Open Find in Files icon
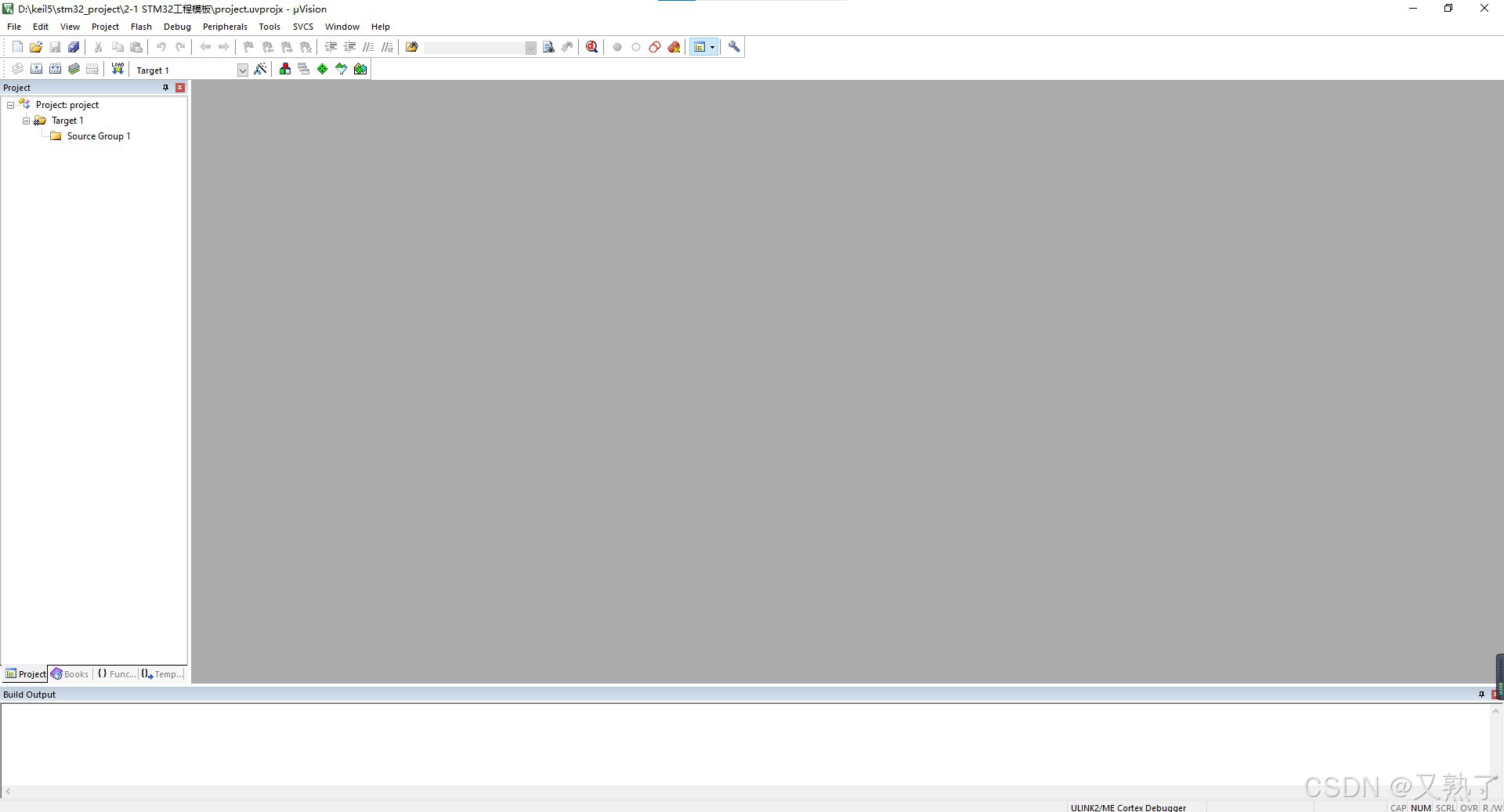Image resolution: width=1504 pixels, height=812 pixels. click(x=412, y=47)
